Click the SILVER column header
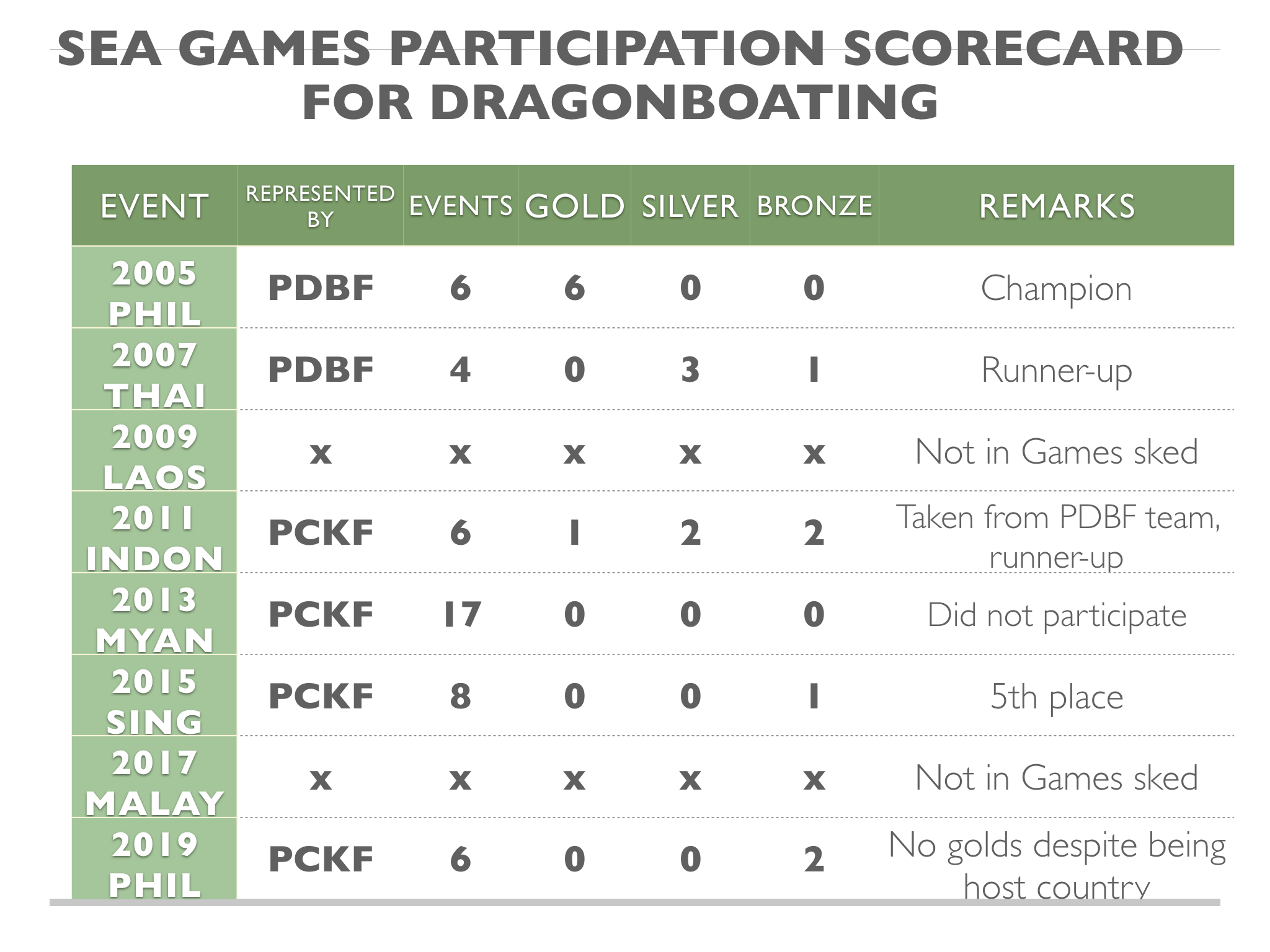 [690, 206]
